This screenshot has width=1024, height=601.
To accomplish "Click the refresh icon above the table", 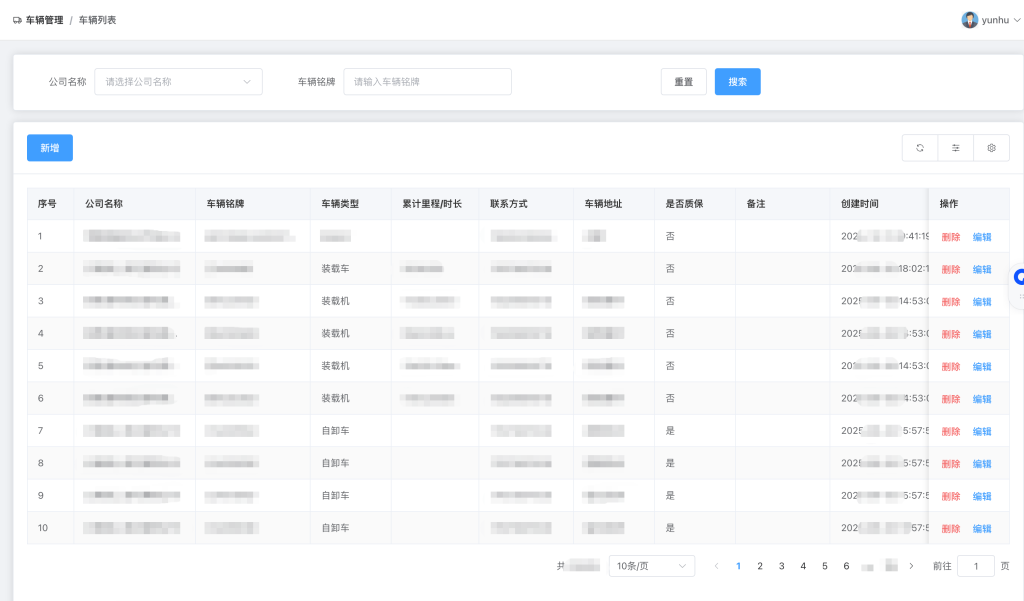I will point(919,148).
